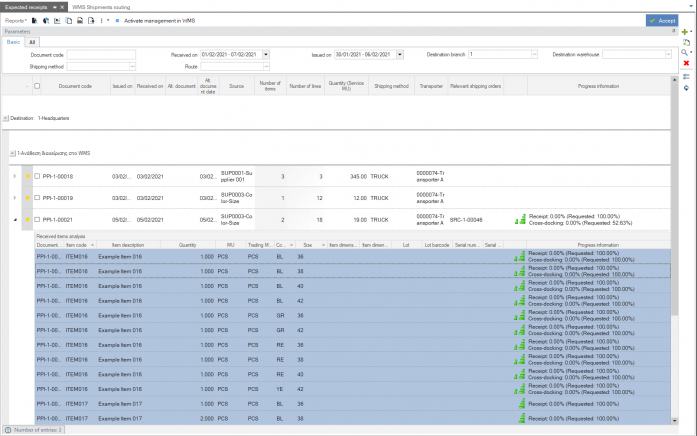Click the pin icon on Expected receipts tab

55,7
